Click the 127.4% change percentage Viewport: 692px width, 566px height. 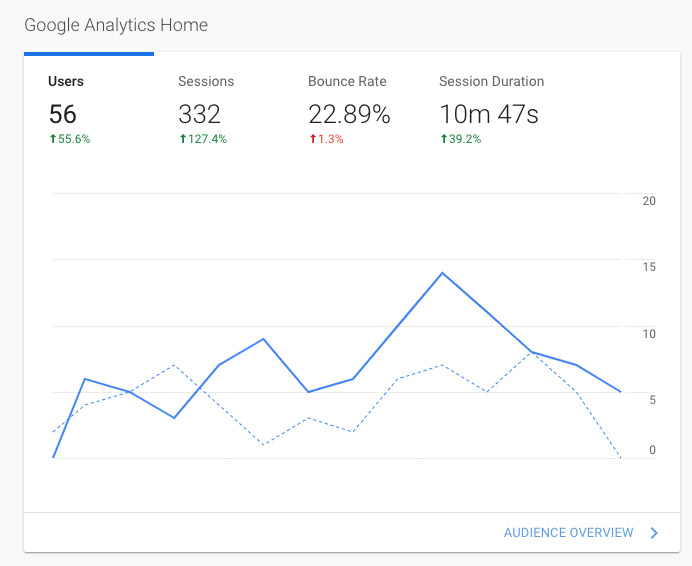click(x=207, y=139)
